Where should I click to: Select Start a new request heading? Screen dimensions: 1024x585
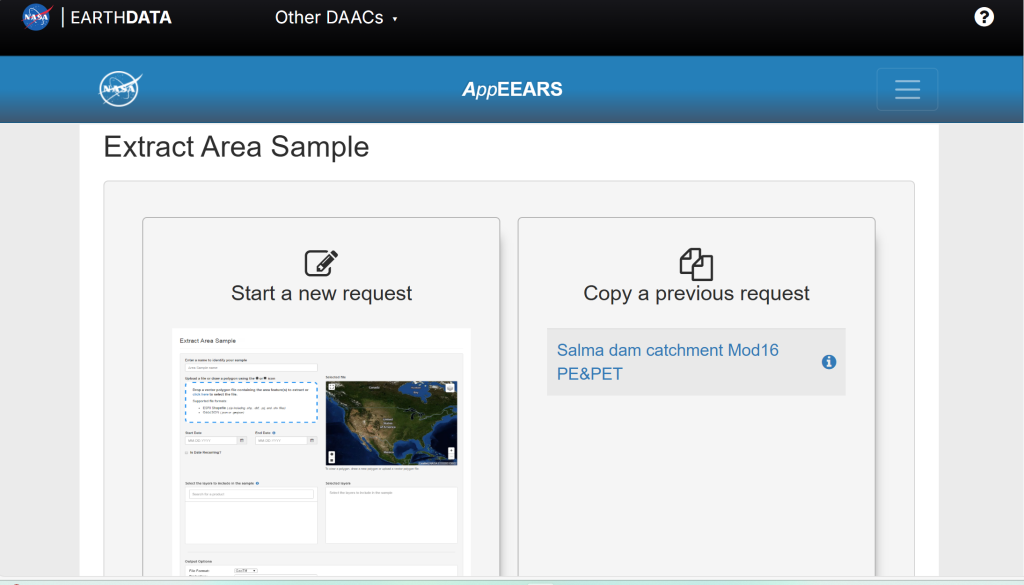coord(321,293)
